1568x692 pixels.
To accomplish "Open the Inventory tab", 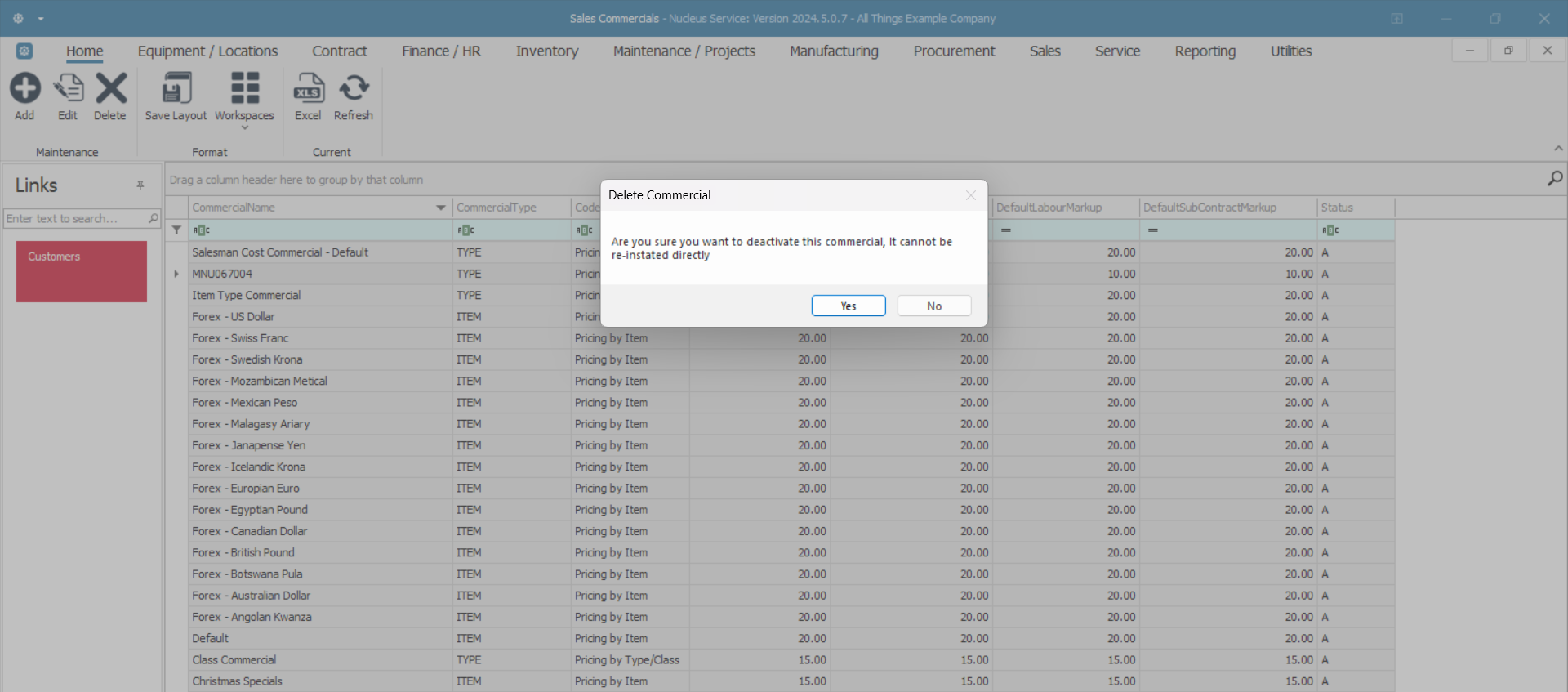I will click(547, 51).
